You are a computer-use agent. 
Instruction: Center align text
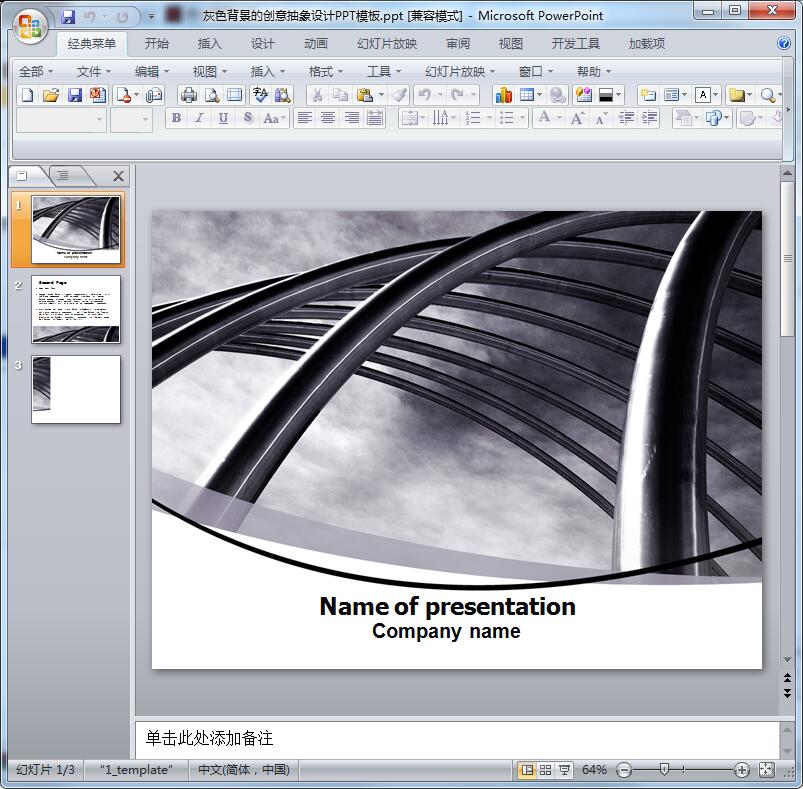click(x=328, y=118)
